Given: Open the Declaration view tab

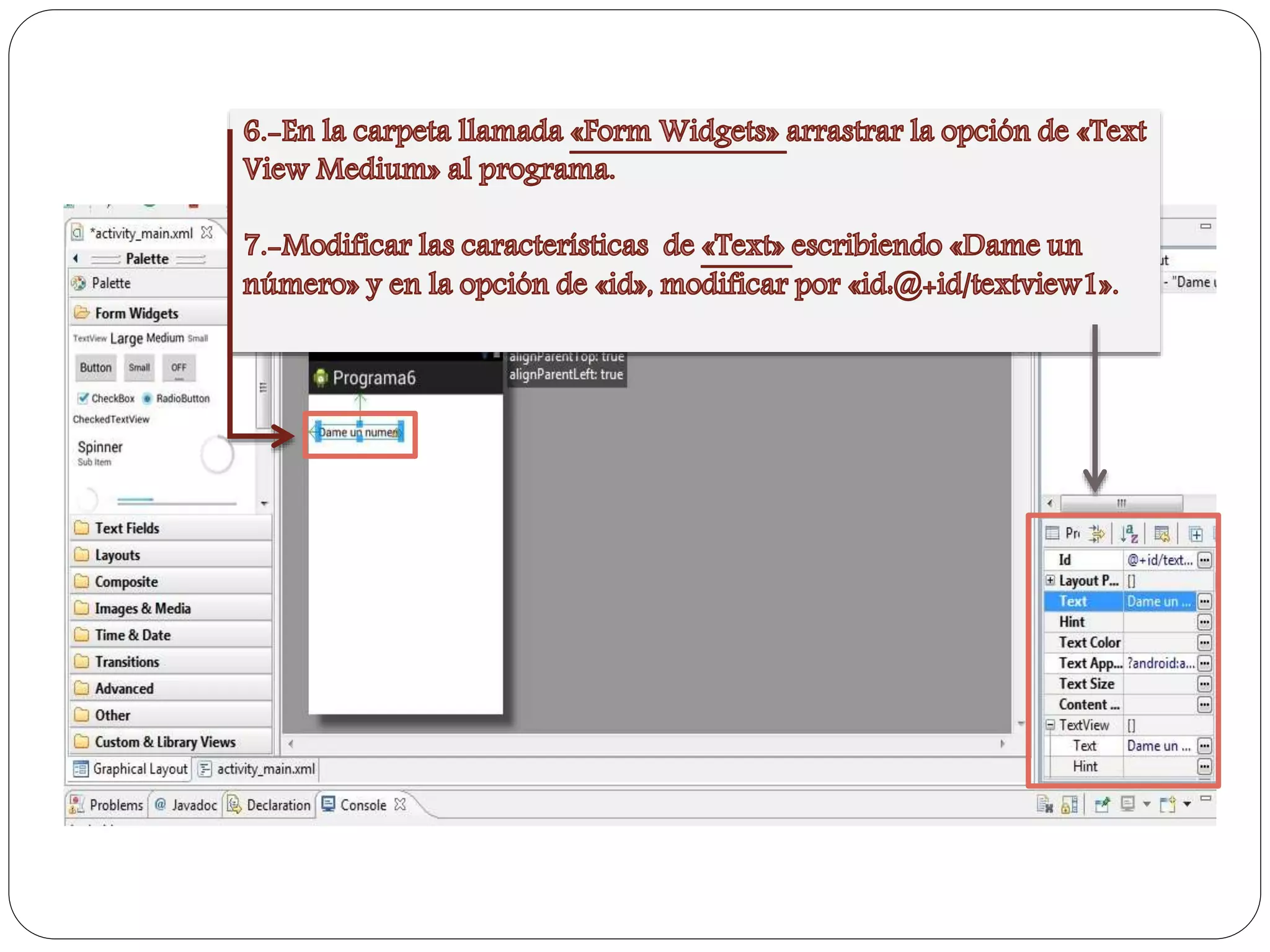Looking at the screenshot, I should coord(269,804).
